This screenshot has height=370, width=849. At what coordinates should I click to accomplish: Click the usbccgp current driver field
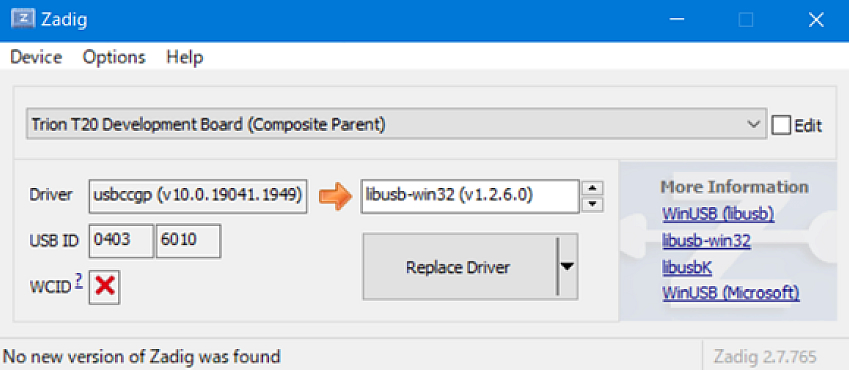coord(198,196)
